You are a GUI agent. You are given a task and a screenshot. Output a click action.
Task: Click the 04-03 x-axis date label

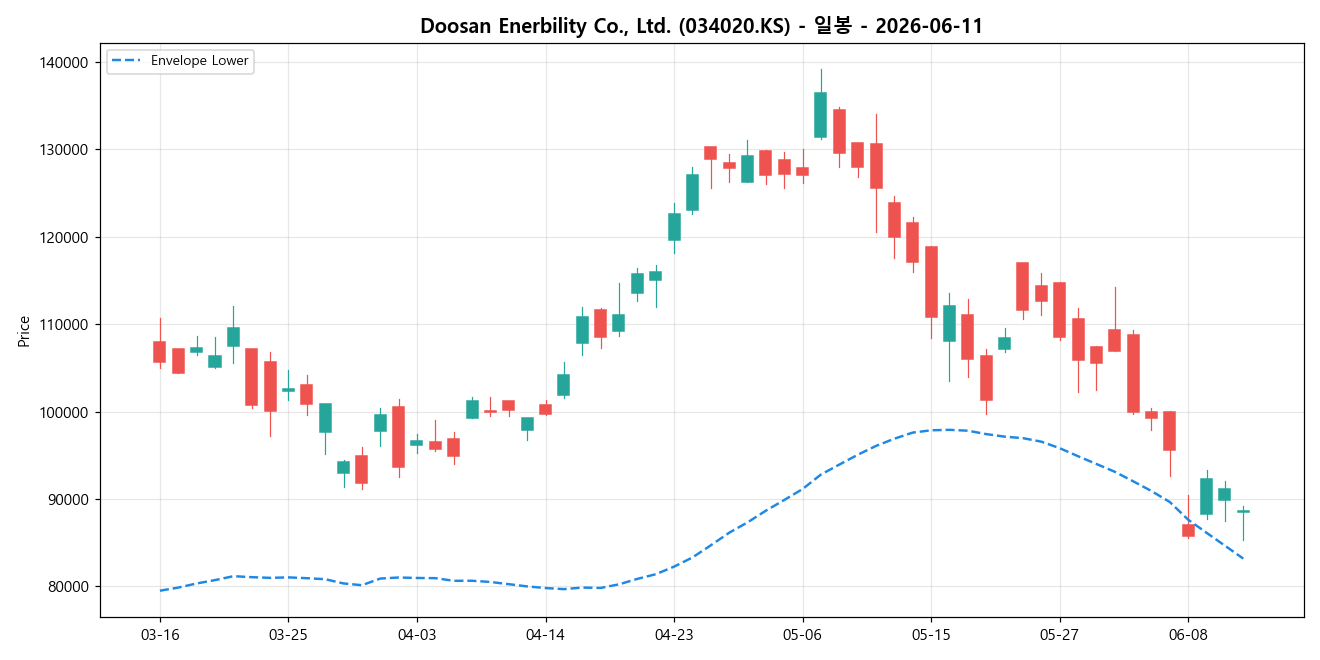(x=417, y=634)
